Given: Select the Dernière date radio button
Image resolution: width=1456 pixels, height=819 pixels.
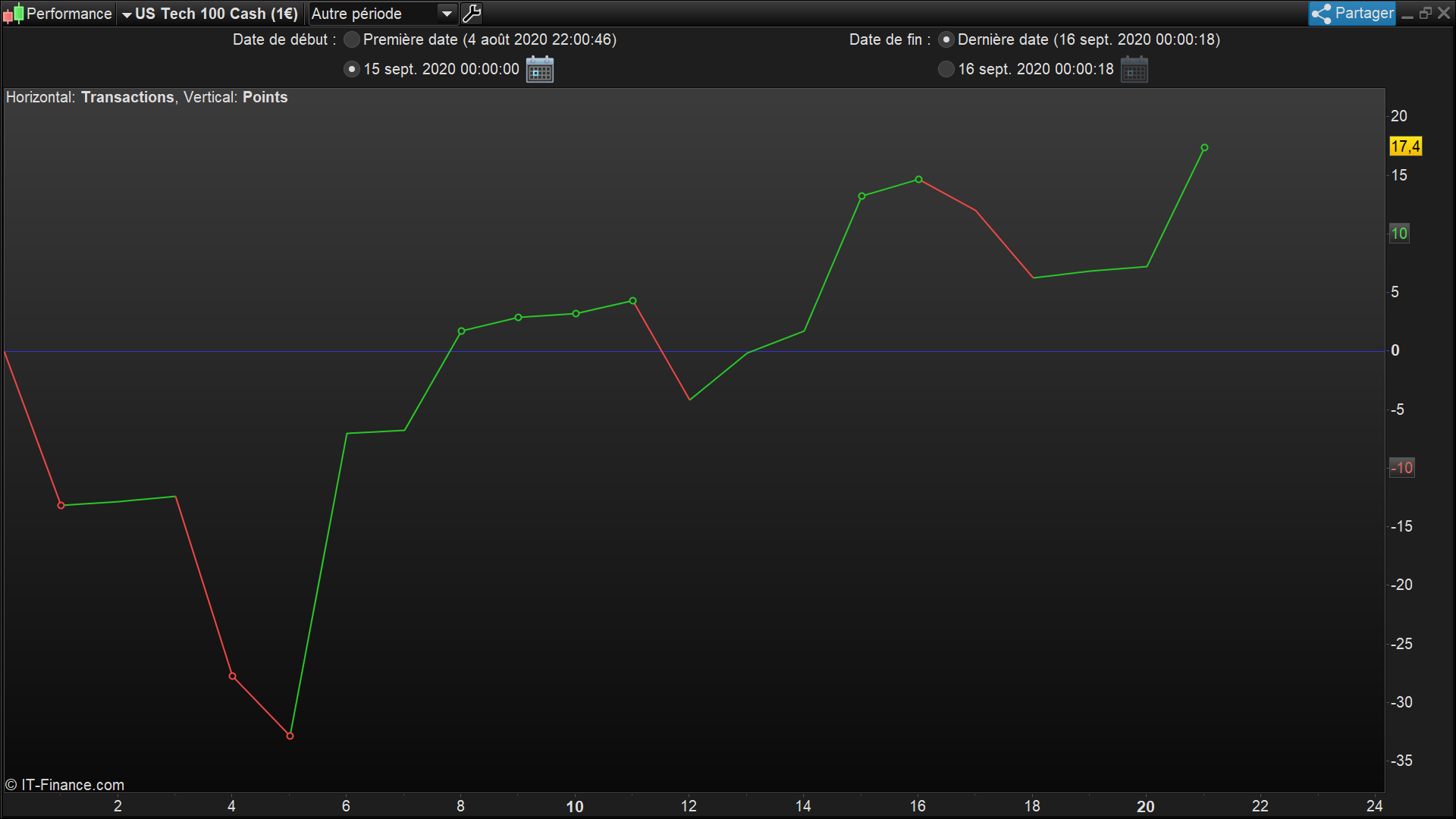Looking at the screenshot, I should [x=946, y=39].
